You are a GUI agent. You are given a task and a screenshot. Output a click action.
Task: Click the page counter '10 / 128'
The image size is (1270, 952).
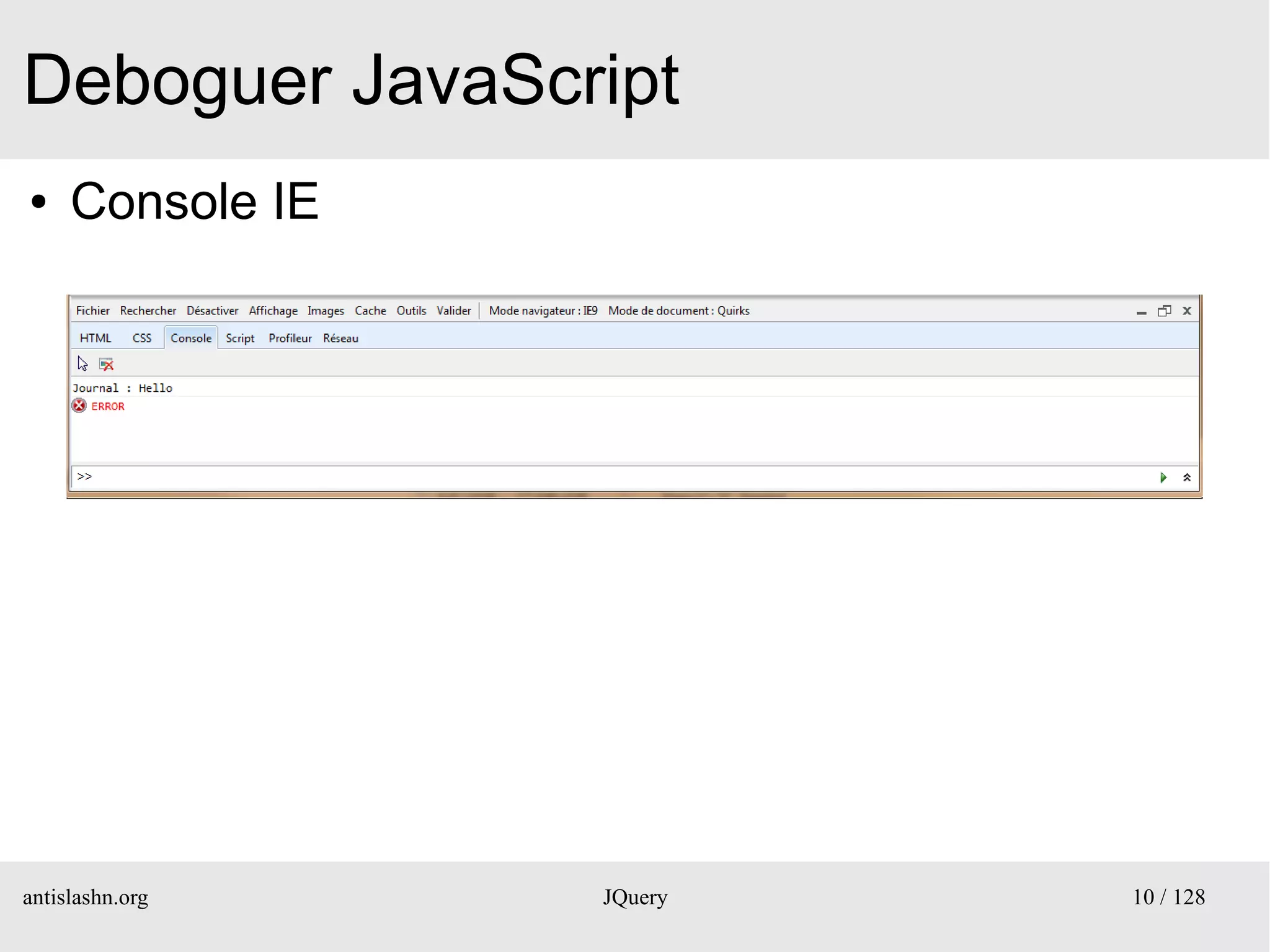click(1168, 897)
